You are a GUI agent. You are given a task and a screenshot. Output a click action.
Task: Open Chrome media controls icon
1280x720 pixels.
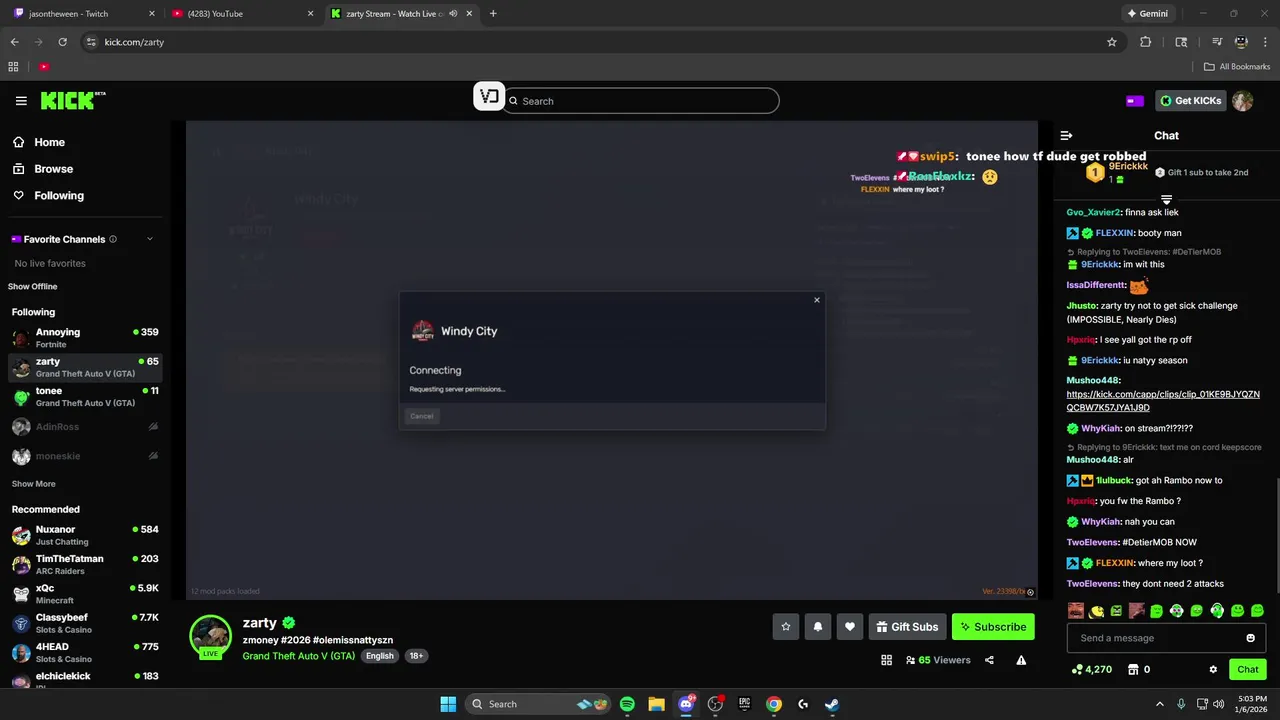(x=1216, y=42)
